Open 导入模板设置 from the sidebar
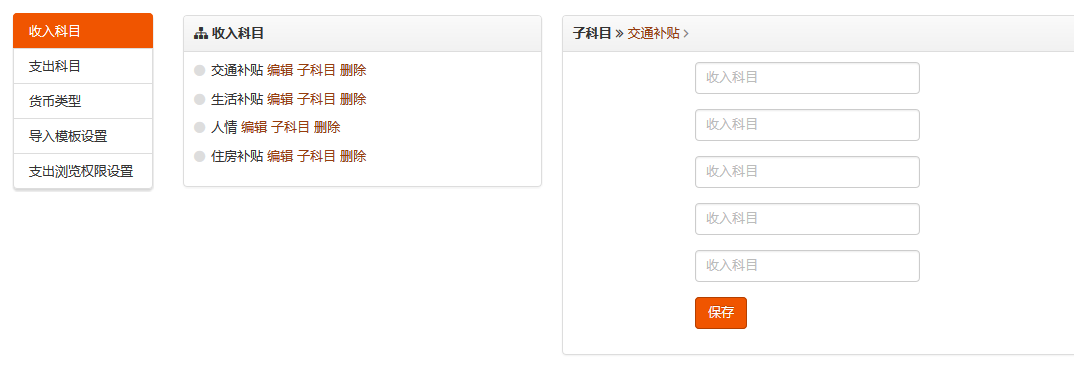Viewport: 1074px width, 372px height. tap(83, 136)
